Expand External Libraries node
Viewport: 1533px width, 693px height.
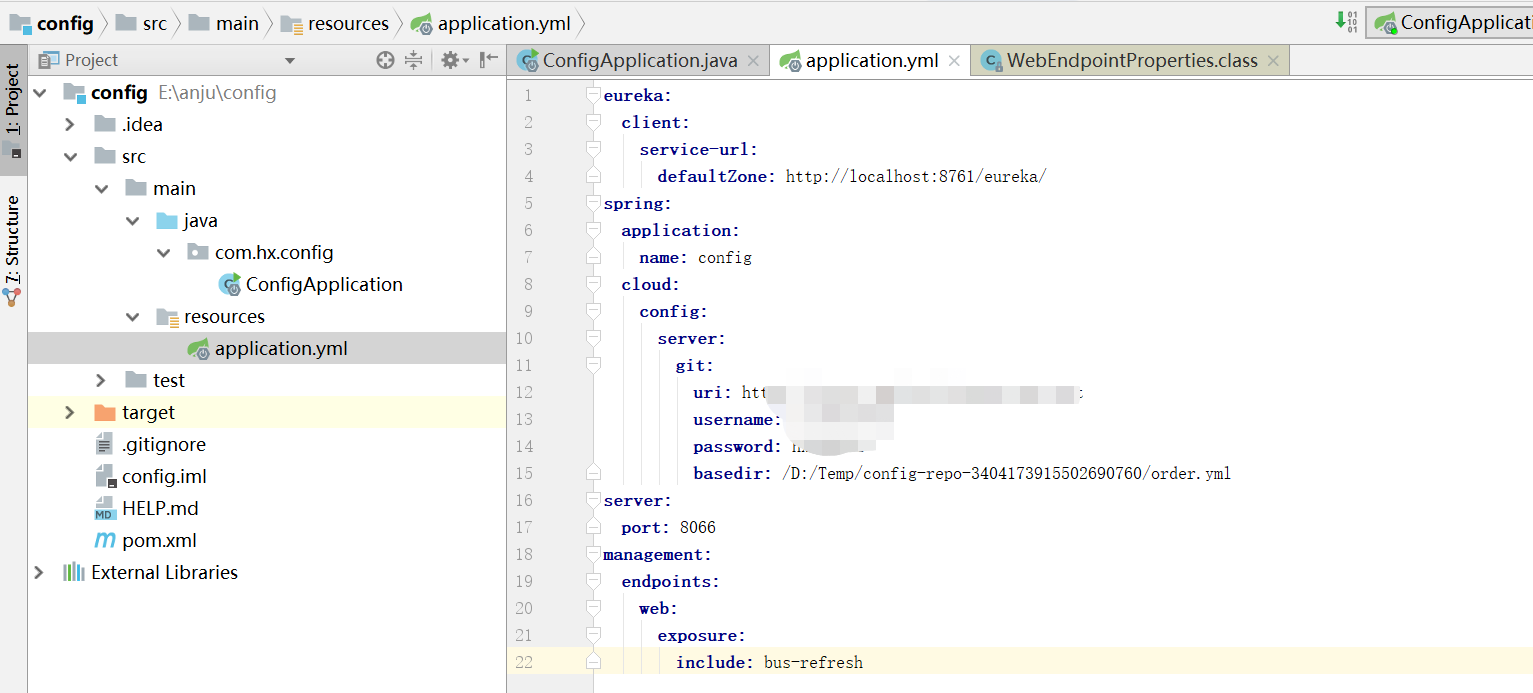tap(39, 573)
